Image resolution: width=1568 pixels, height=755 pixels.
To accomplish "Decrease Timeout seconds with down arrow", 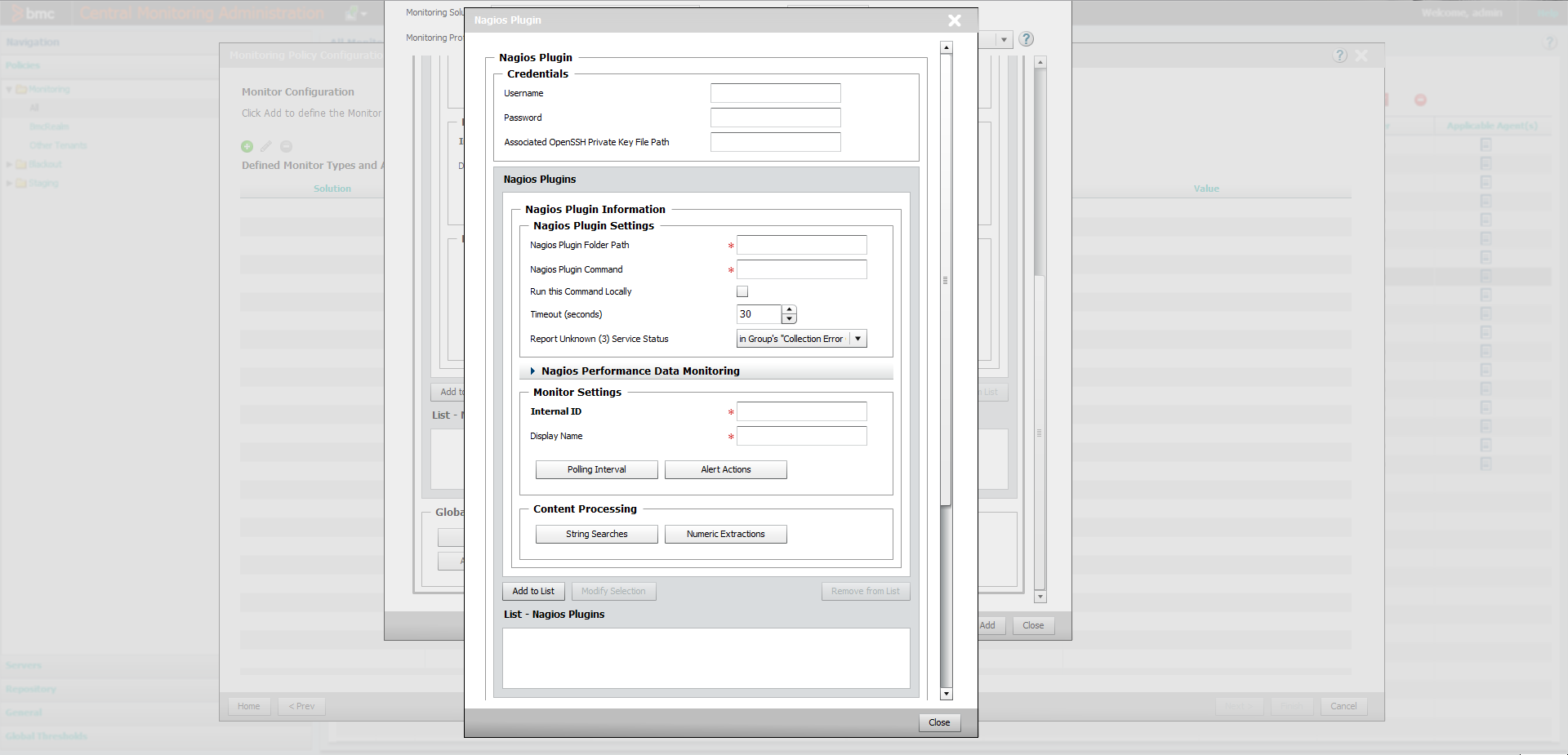I will (789, 319).
